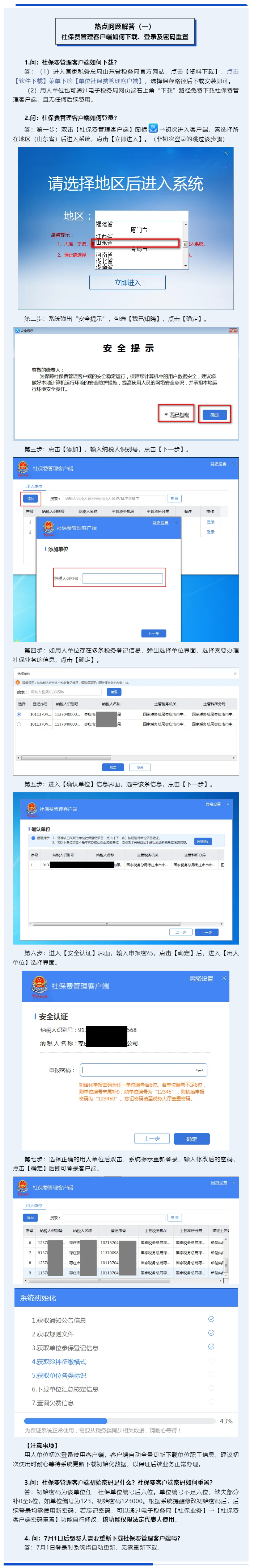Choose 福建省 from the region list
This screenshot has width=254, height=1568.
105,224
